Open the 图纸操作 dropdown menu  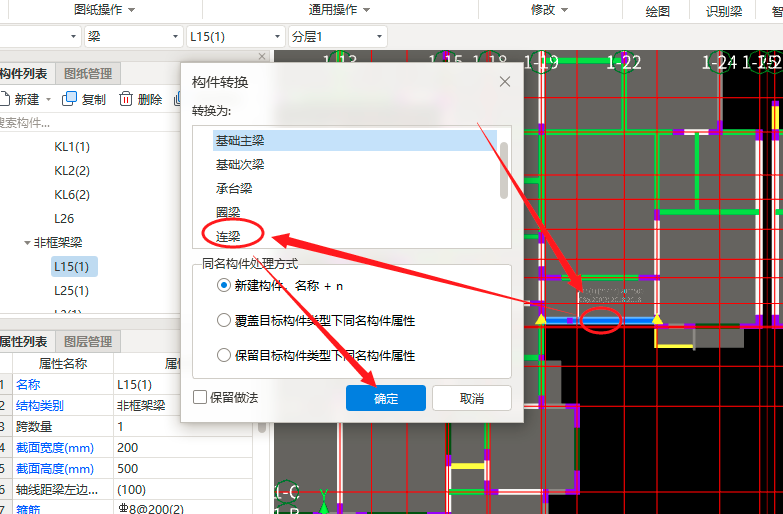(104, 9)
